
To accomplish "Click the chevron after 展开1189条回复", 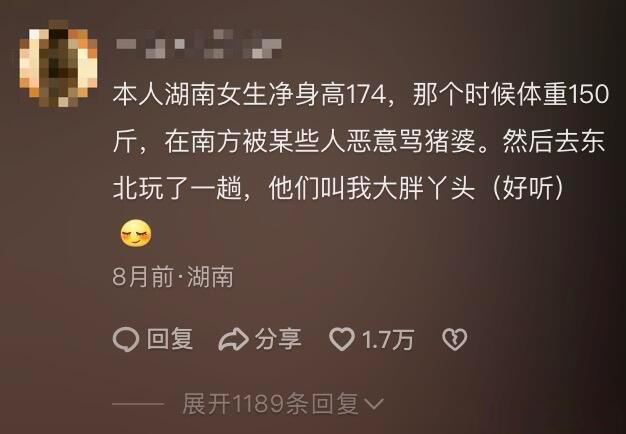I will 374,404.
